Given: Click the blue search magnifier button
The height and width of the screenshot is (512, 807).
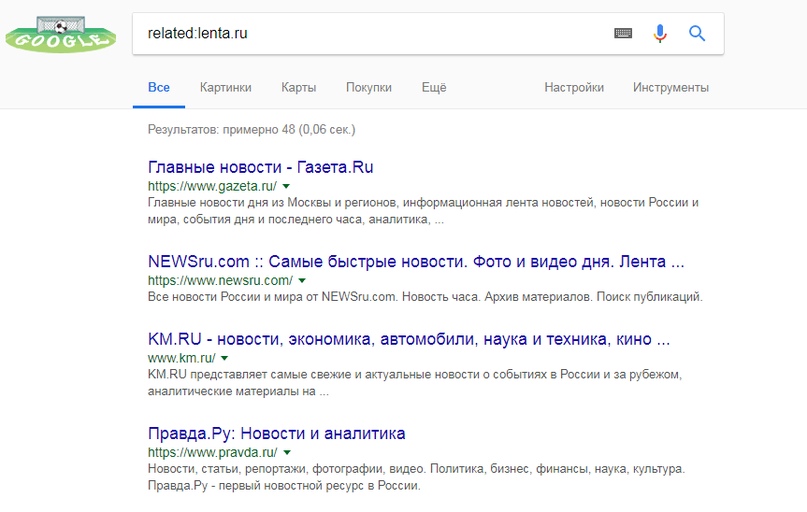Looking at the screenshot, I should click(x=698, y=33).
